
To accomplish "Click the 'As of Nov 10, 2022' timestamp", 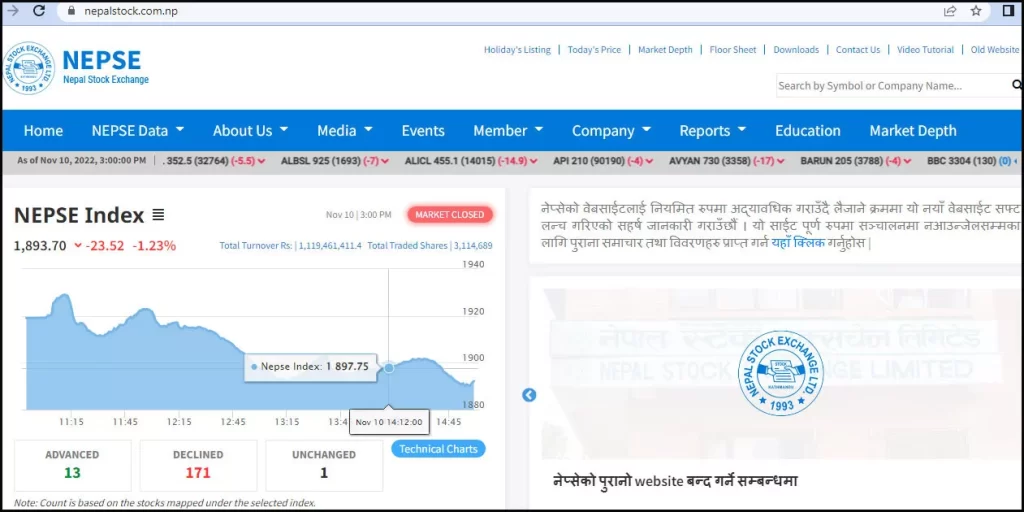I will pyautogui.click(x=82, y=160).
